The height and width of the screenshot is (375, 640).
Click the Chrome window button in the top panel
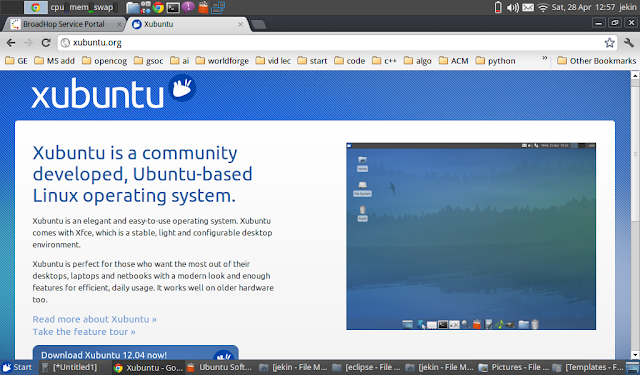point(36,7)
